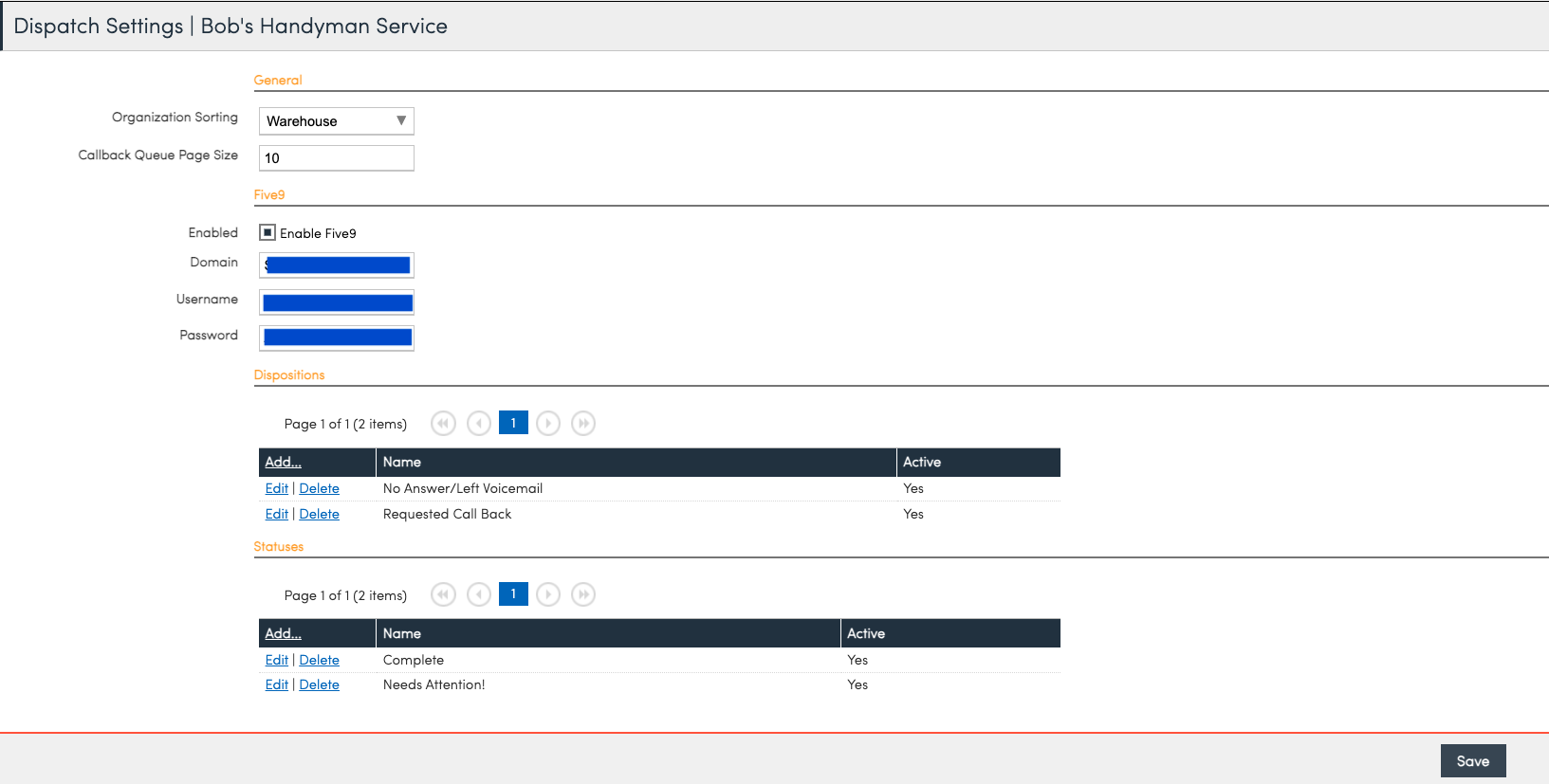Select page 1 in Statuses pager
The height and width of the screenshot is (784, 1549).
(513, 593)
